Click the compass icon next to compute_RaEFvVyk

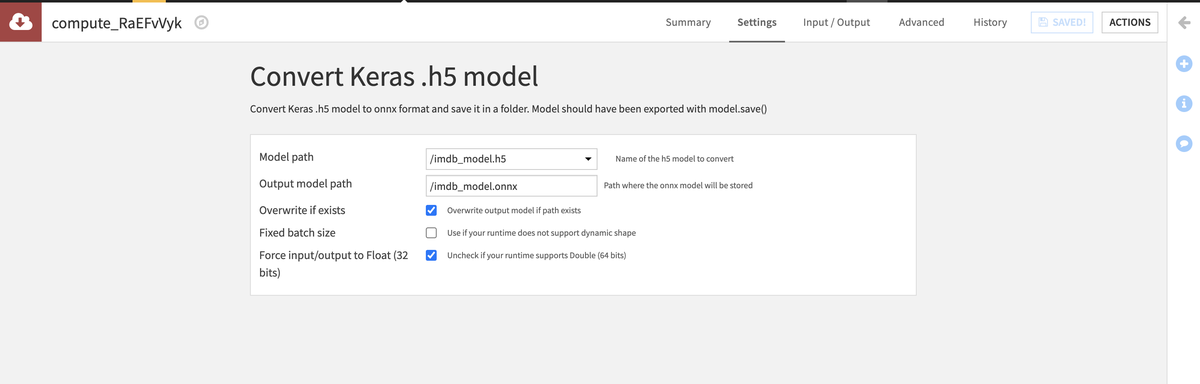[x=201, y=22]
